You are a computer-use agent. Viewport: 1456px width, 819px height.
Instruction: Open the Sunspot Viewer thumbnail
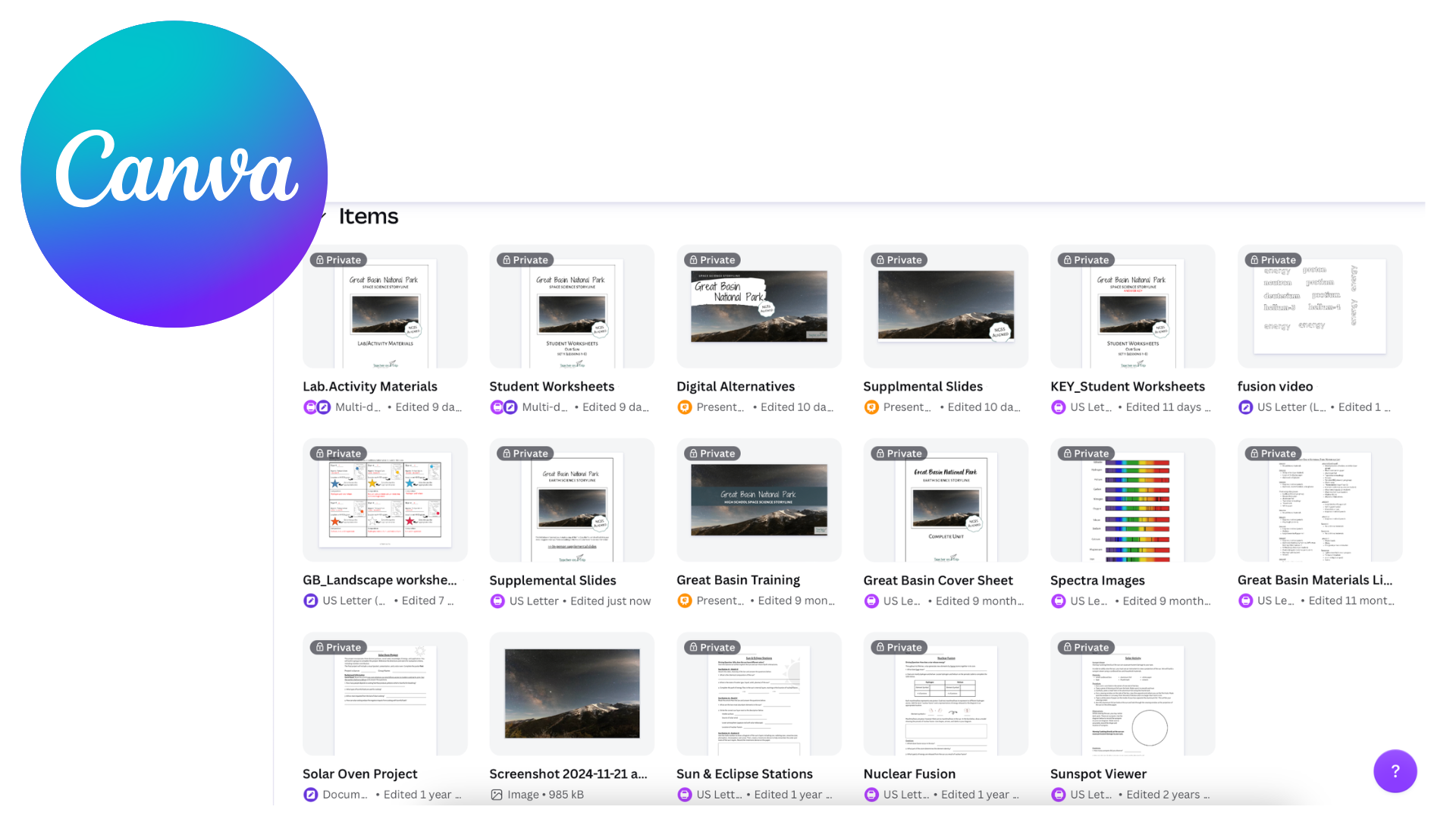[x=1133, y=694]
